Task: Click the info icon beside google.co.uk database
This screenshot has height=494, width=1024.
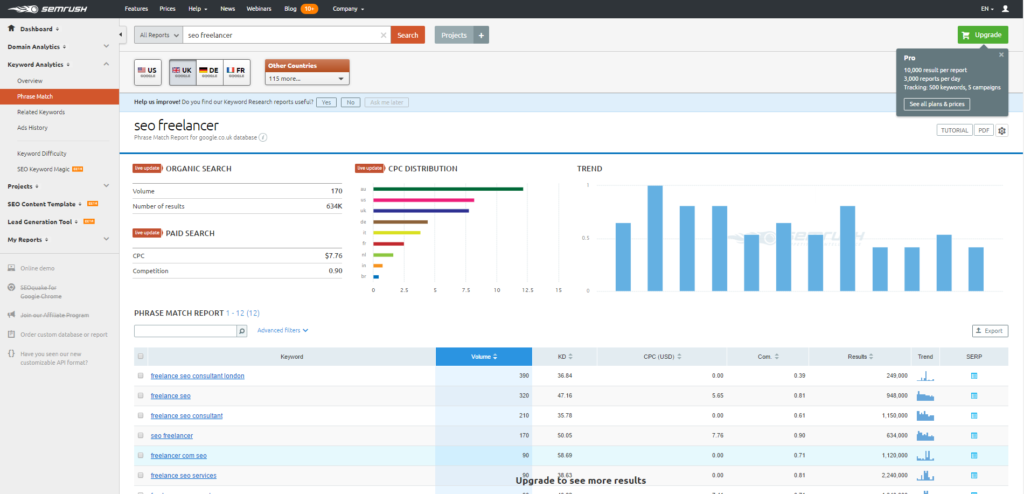Action: coord(263,138)
